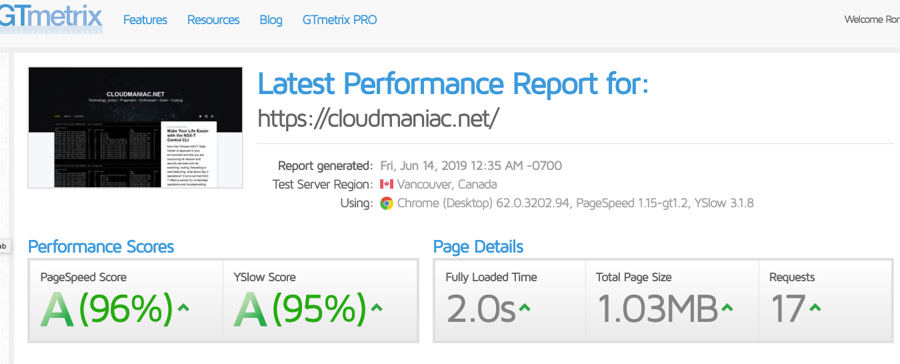The height and width of the screenshot is (364, 900).
Task: Click the Test Server Region label
Action: coord(323,185)
